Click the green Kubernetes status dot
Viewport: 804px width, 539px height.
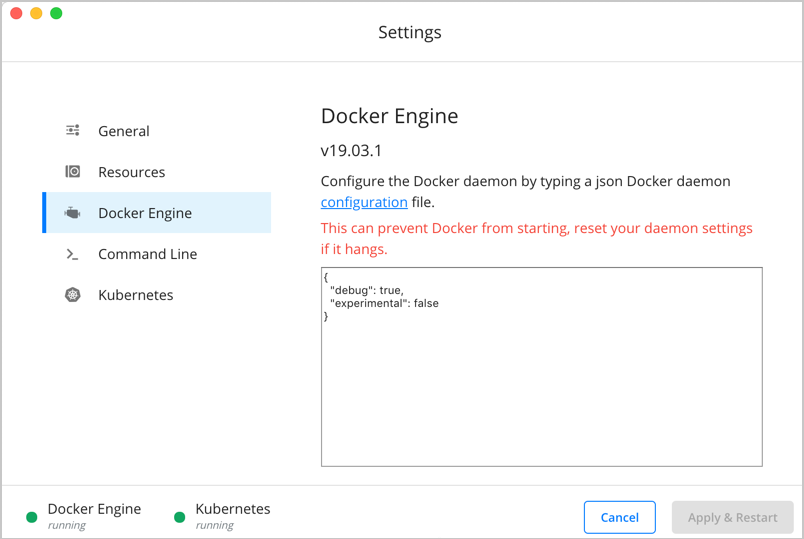click(180, 517)
